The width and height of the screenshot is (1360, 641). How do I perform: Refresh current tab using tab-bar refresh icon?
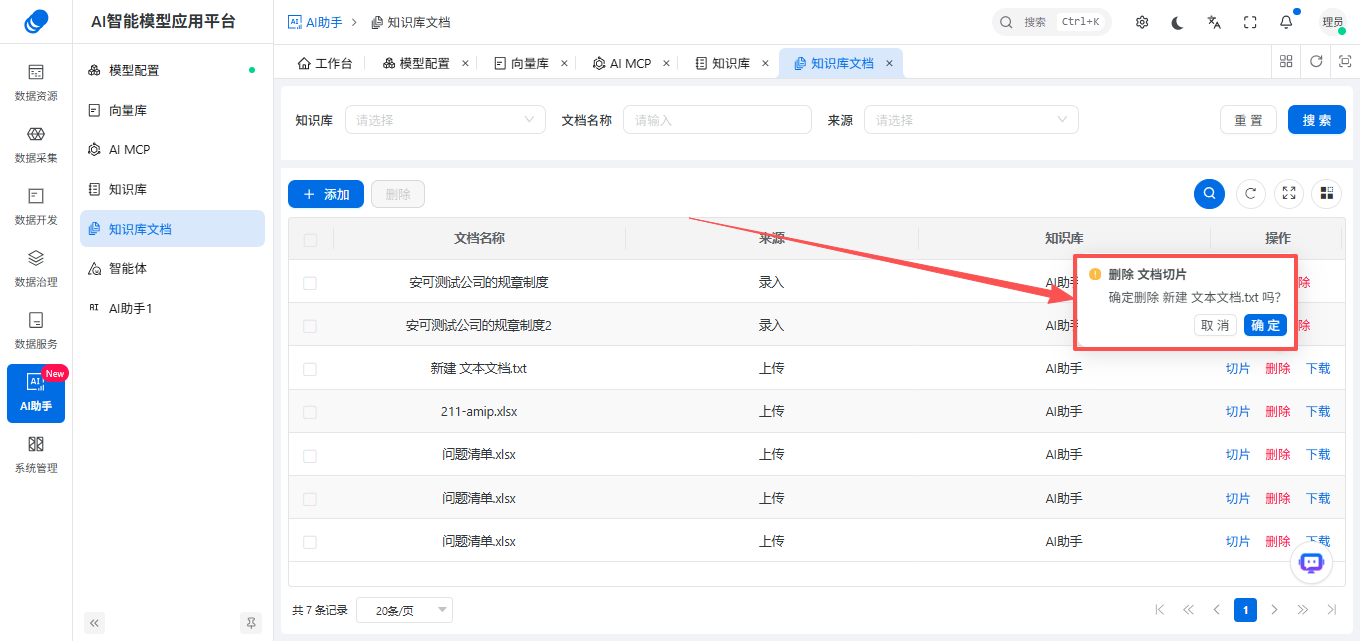point(1316,61)
